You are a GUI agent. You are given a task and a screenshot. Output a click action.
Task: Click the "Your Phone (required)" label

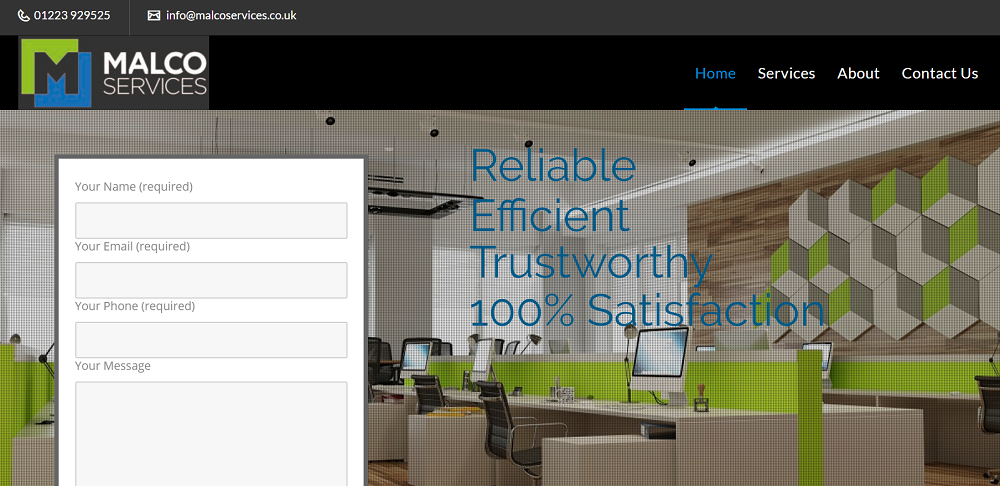[x=135, y=306]
